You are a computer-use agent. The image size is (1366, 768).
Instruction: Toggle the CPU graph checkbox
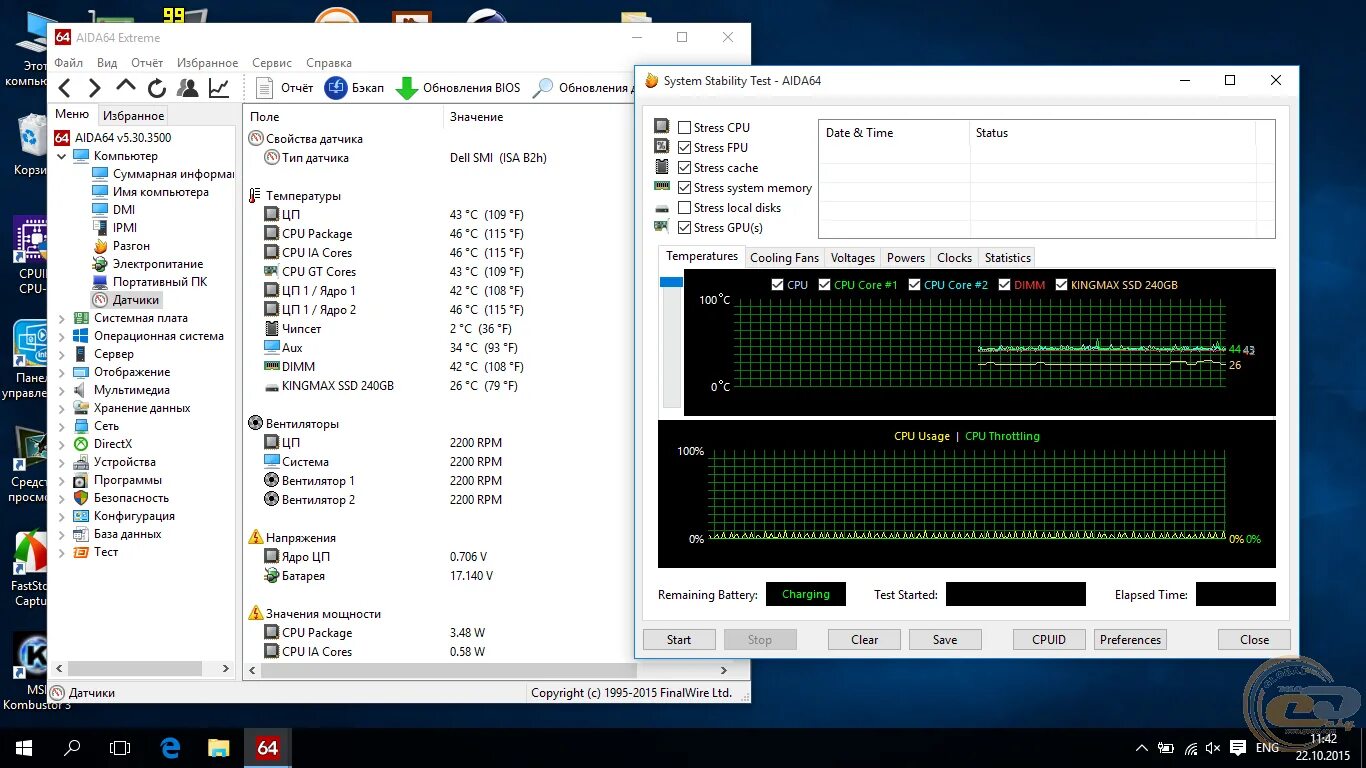point(778,285)
